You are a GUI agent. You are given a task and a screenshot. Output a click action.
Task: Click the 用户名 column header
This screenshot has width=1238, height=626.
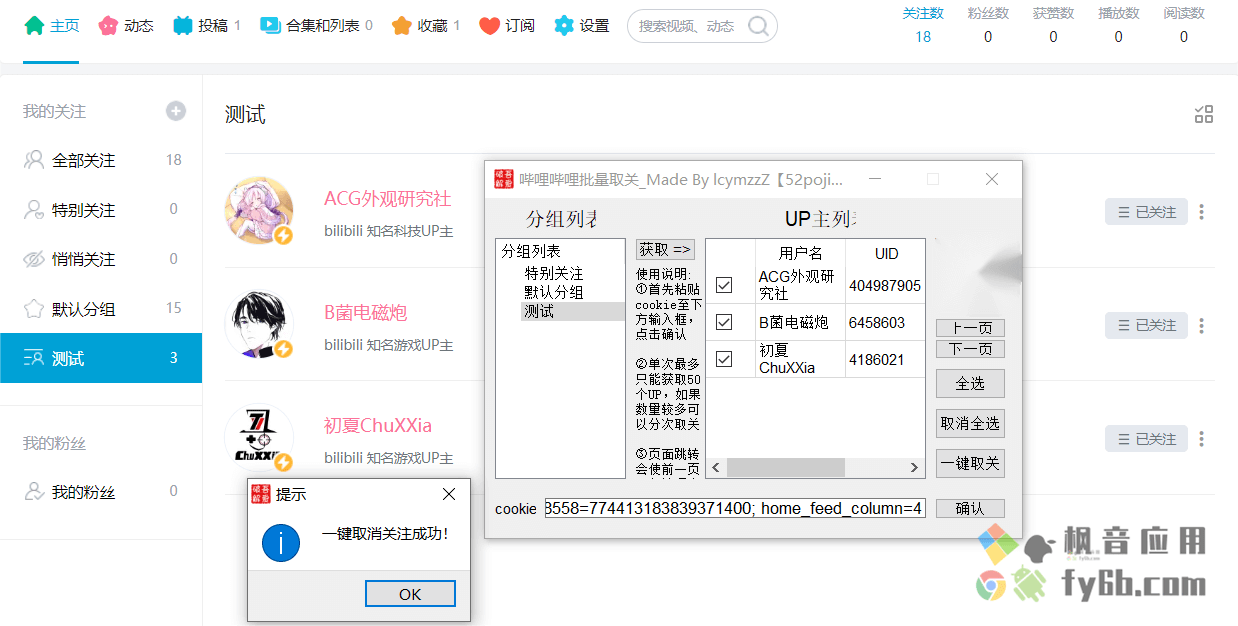(x=801, y=253)
